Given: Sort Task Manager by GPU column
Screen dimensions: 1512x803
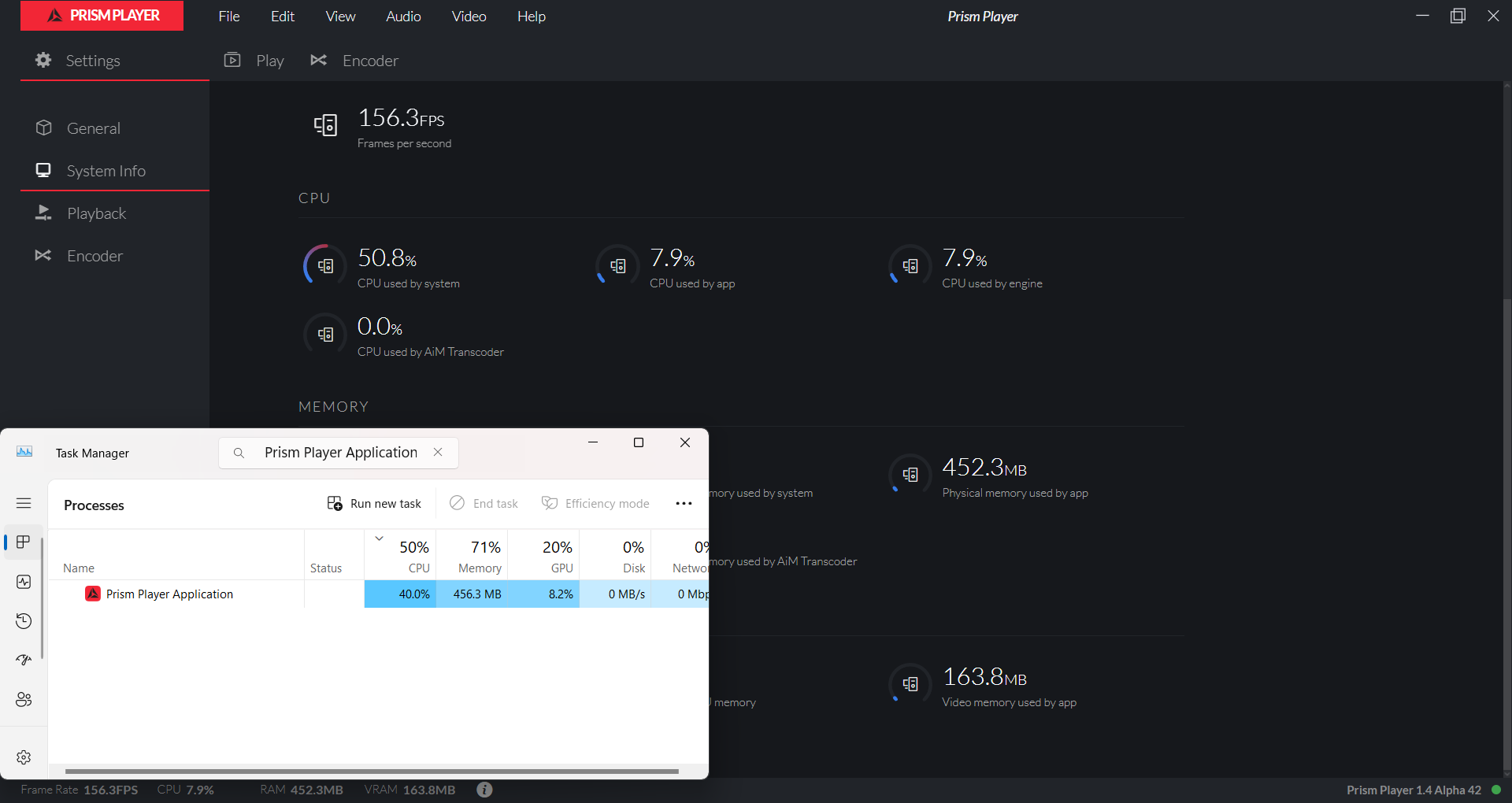Looking at the screenshot, I should pyautogui.click(x=543, y=555).
